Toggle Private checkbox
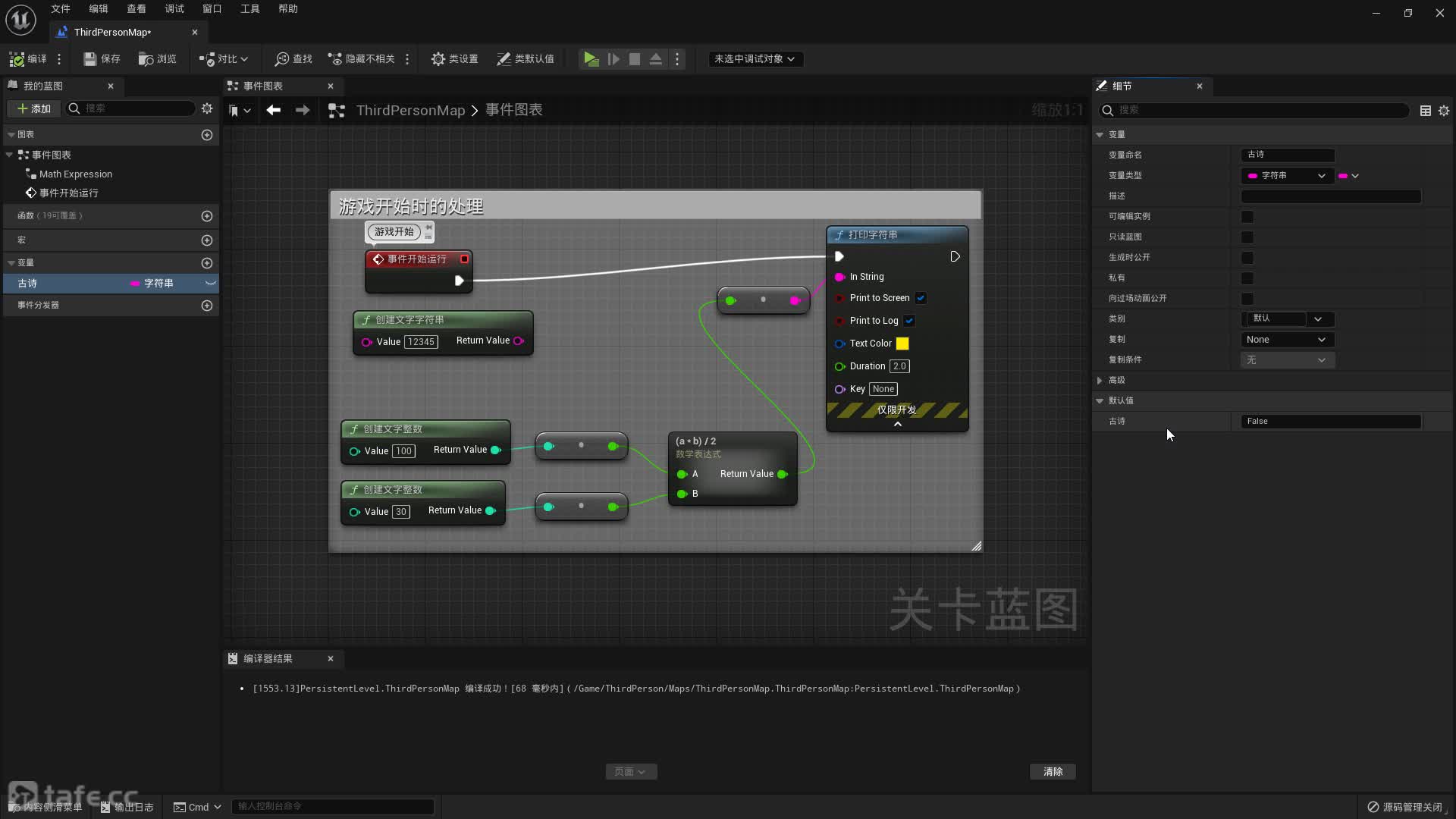Viewport: 1456px width, 819px height. click(1247, 278)
